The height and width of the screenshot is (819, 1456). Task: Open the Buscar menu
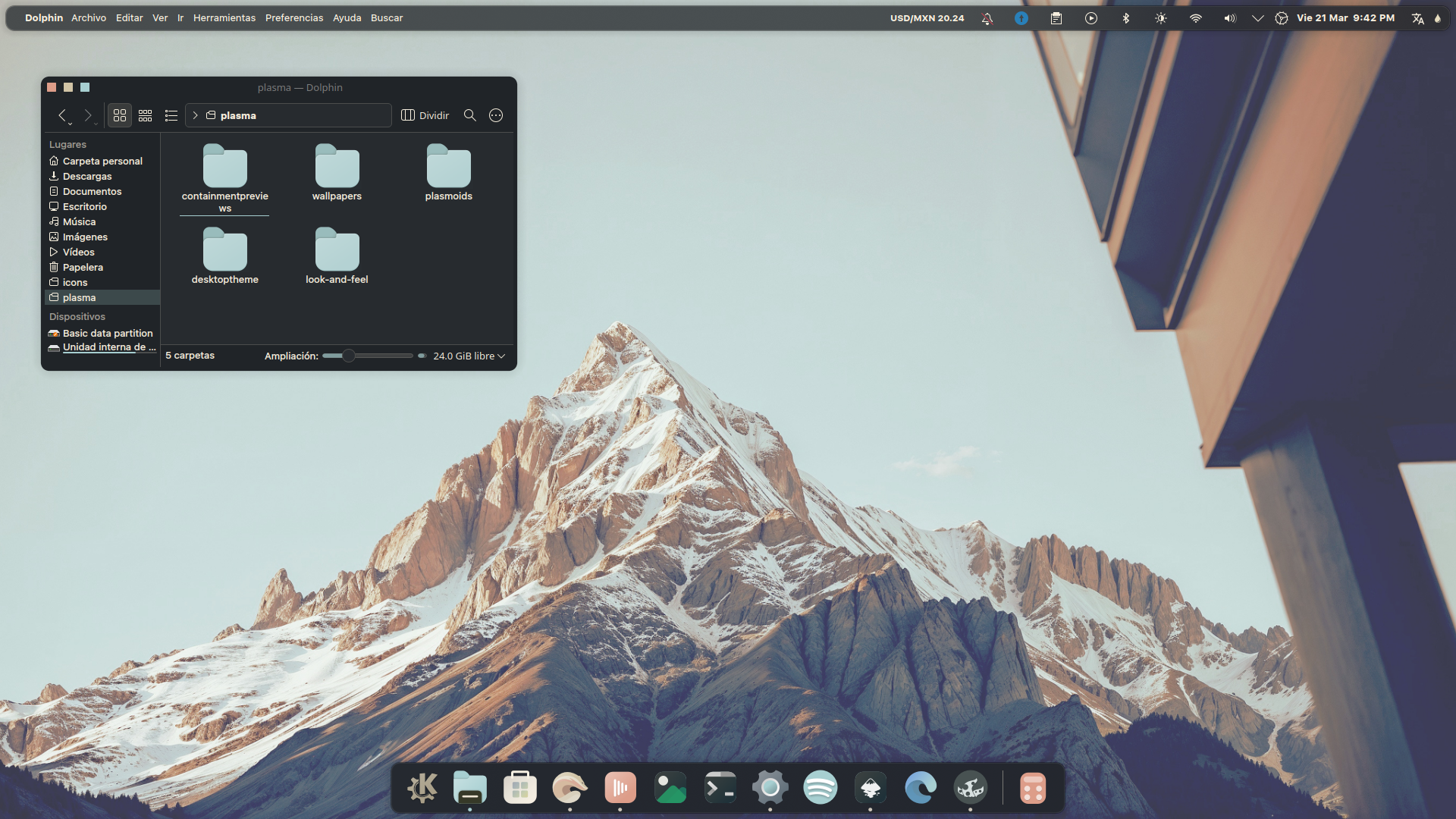(x=387, y=17)
